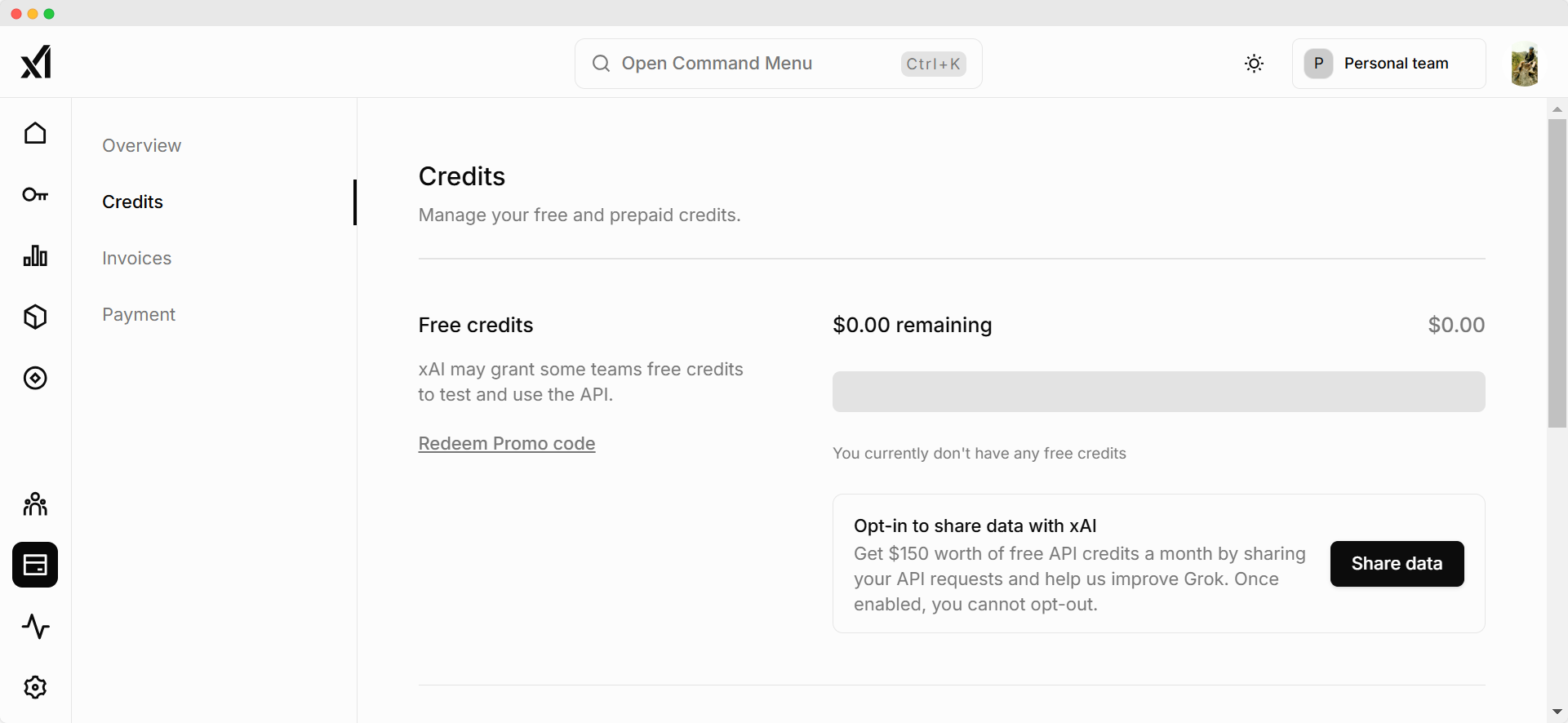Open the API keys icon
1568x723 pixels.
(35, 194)
